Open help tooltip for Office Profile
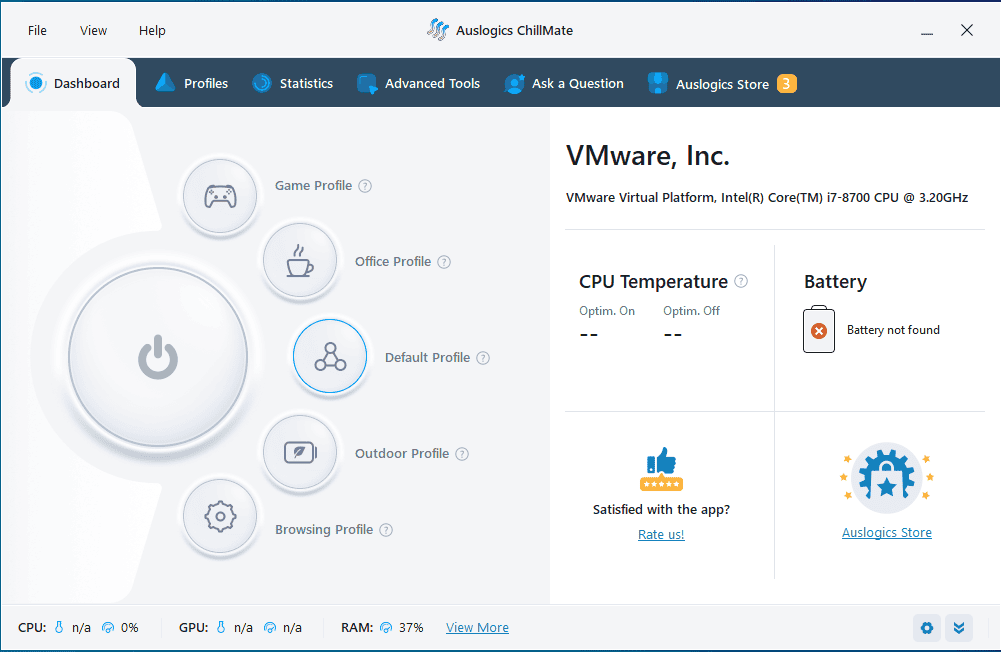The width and height of the screenshot is (1001, 652). 444,262
